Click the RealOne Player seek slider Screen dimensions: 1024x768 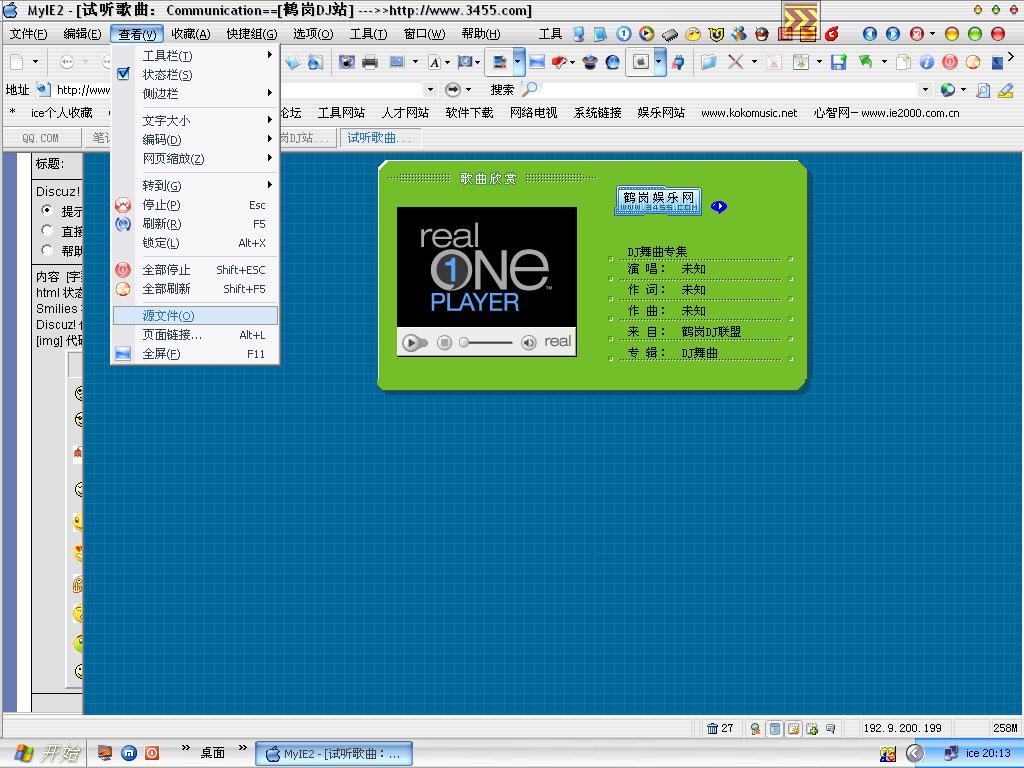click(487, 342)
